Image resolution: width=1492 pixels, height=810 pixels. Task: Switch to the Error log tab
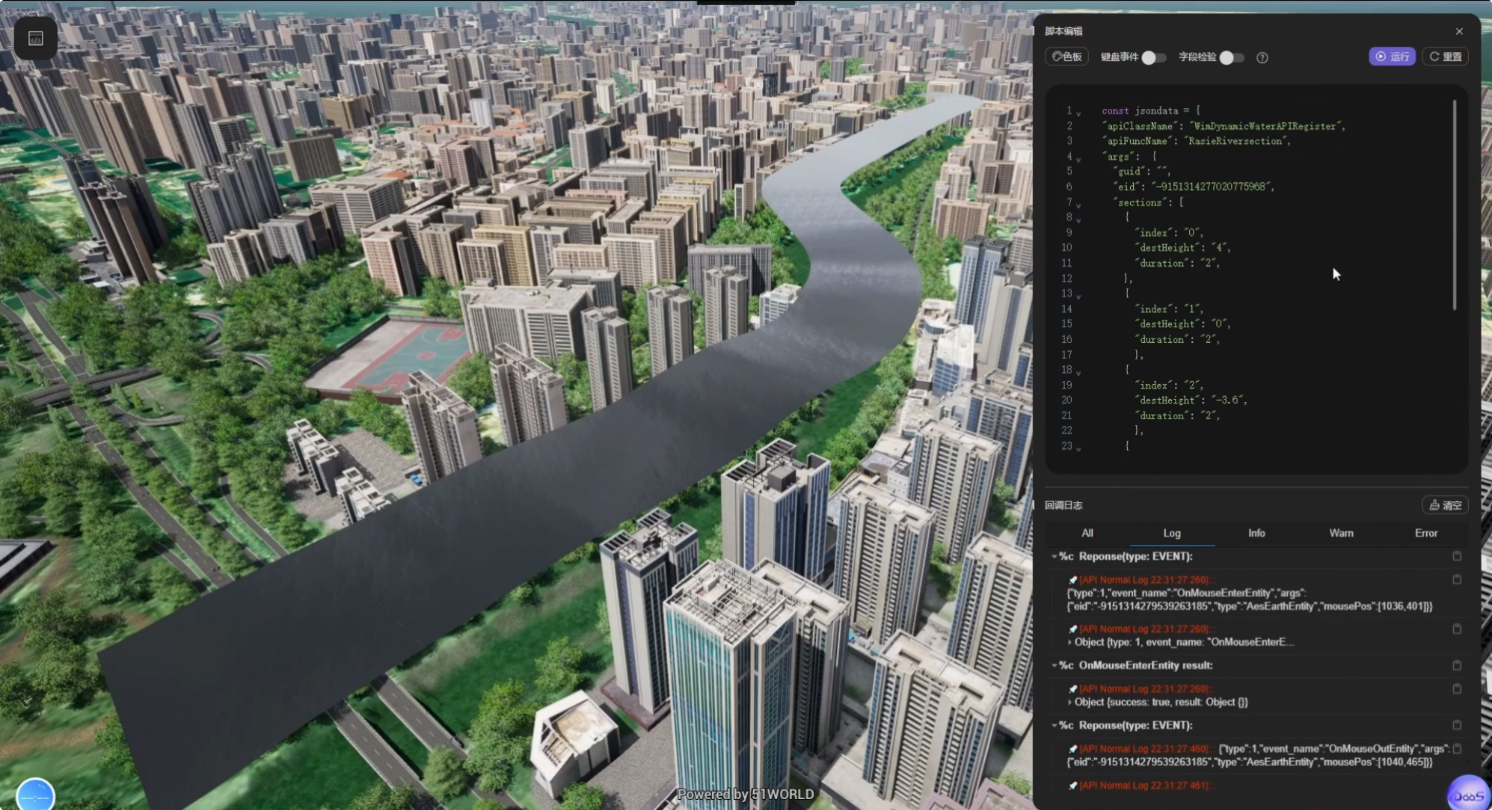tap(1426, 533)
